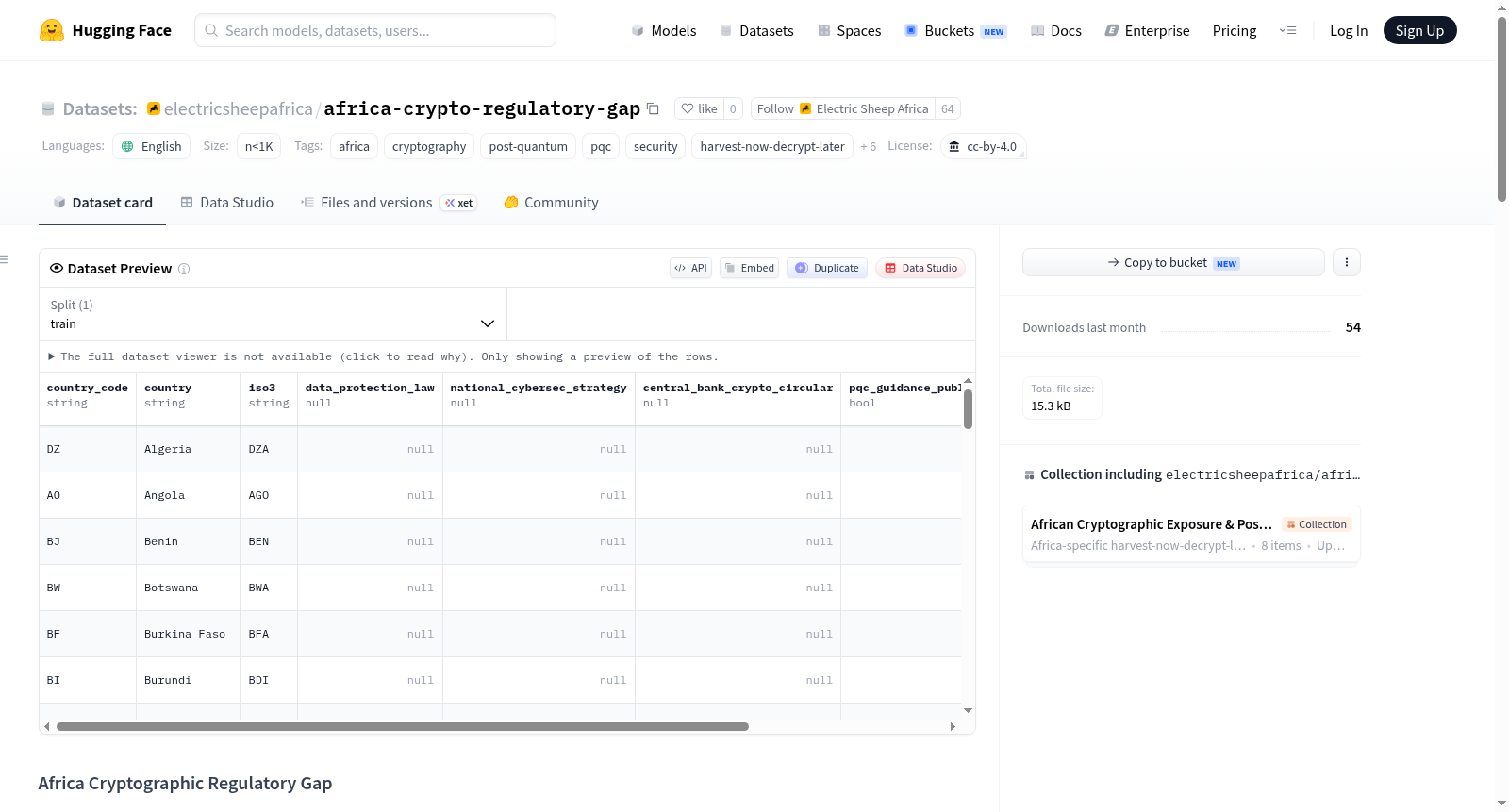This screenshot has height=812, width=1509.
Task: Copy dataset name with the copy icon
Action: [x=653, y=108]
